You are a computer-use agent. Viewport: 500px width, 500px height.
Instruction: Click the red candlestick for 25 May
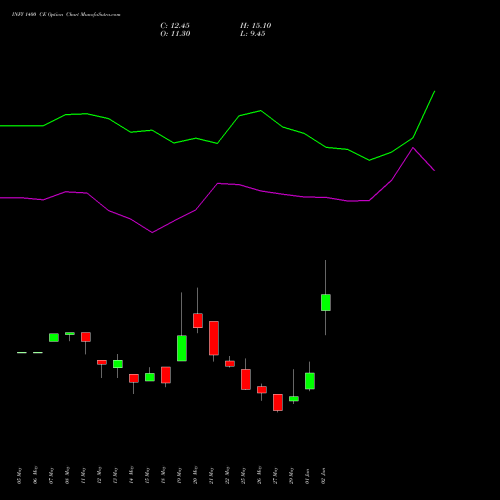(x=246, y=379)
